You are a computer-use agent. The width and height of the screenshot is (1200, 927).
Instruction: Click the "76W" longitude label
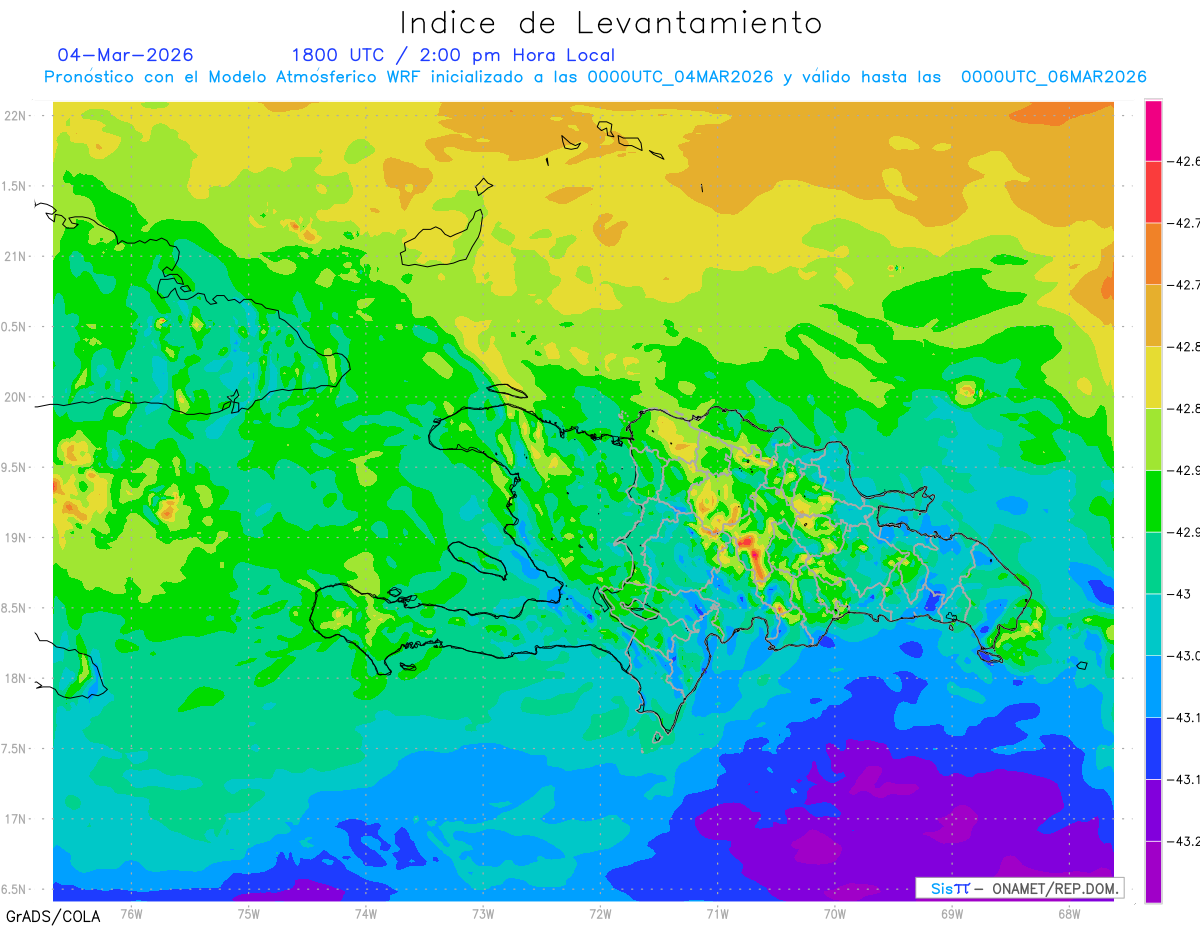coord(131,913)
